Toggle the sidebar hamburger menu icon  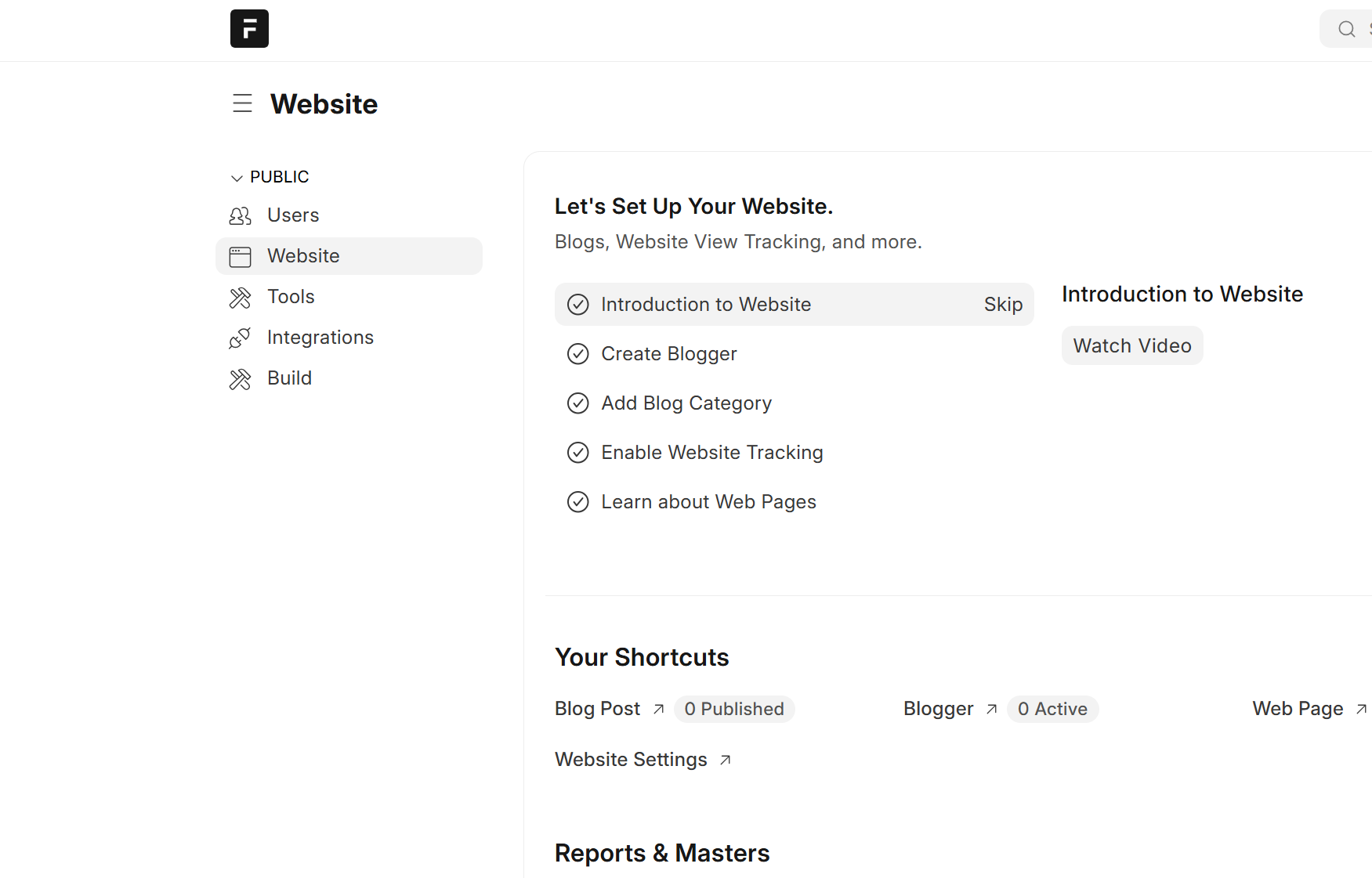coord(242,103)
